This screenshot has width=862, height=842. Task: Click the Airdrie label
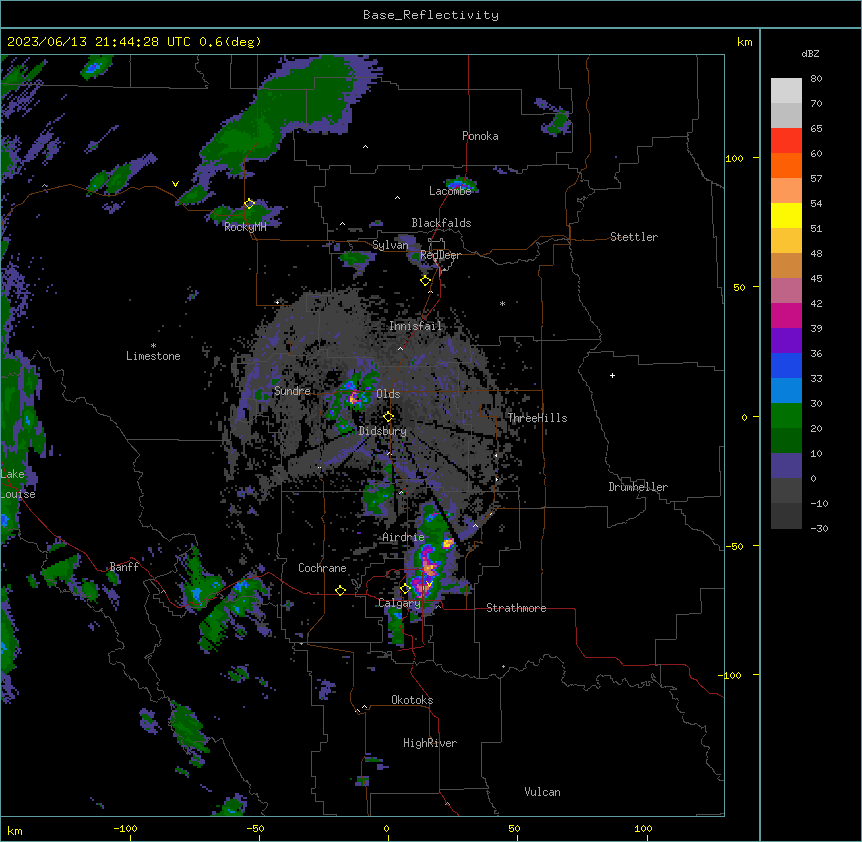pos(404,537)
